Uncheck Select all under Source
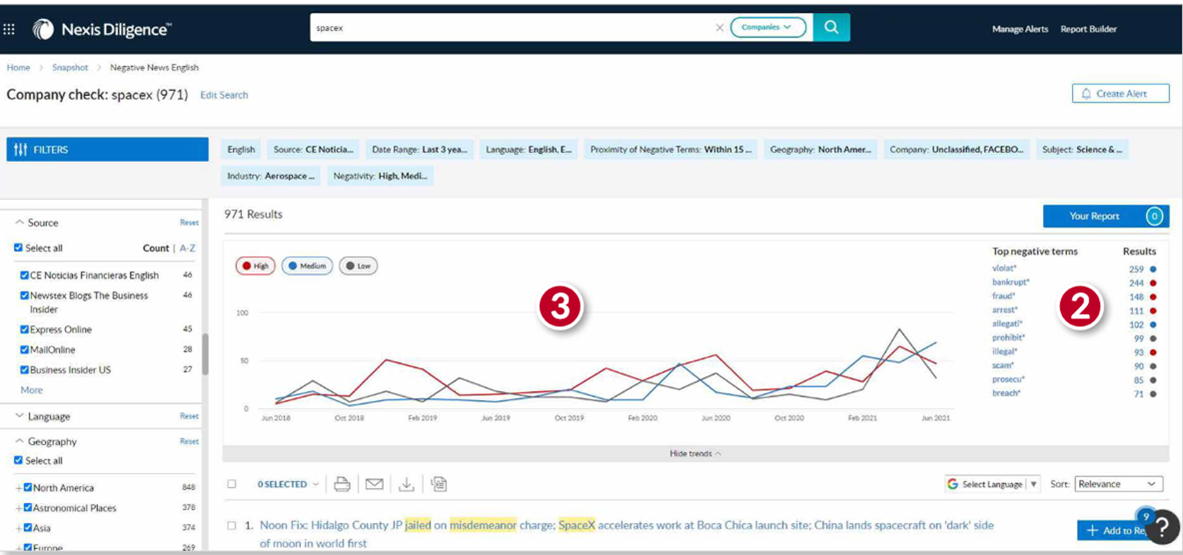The image size is (1183, 555). 18,248
